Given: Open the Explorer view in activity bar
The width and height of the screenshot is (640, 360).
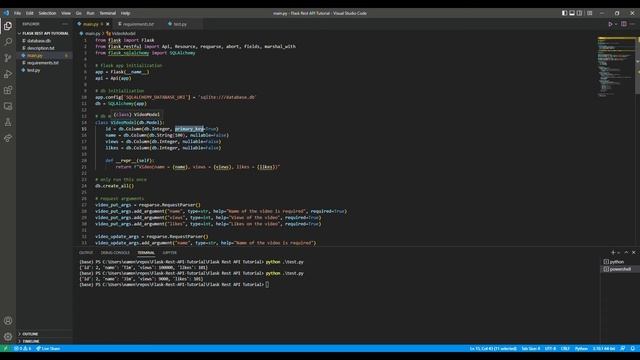Looking at the screenshot, I should point(8,26).
